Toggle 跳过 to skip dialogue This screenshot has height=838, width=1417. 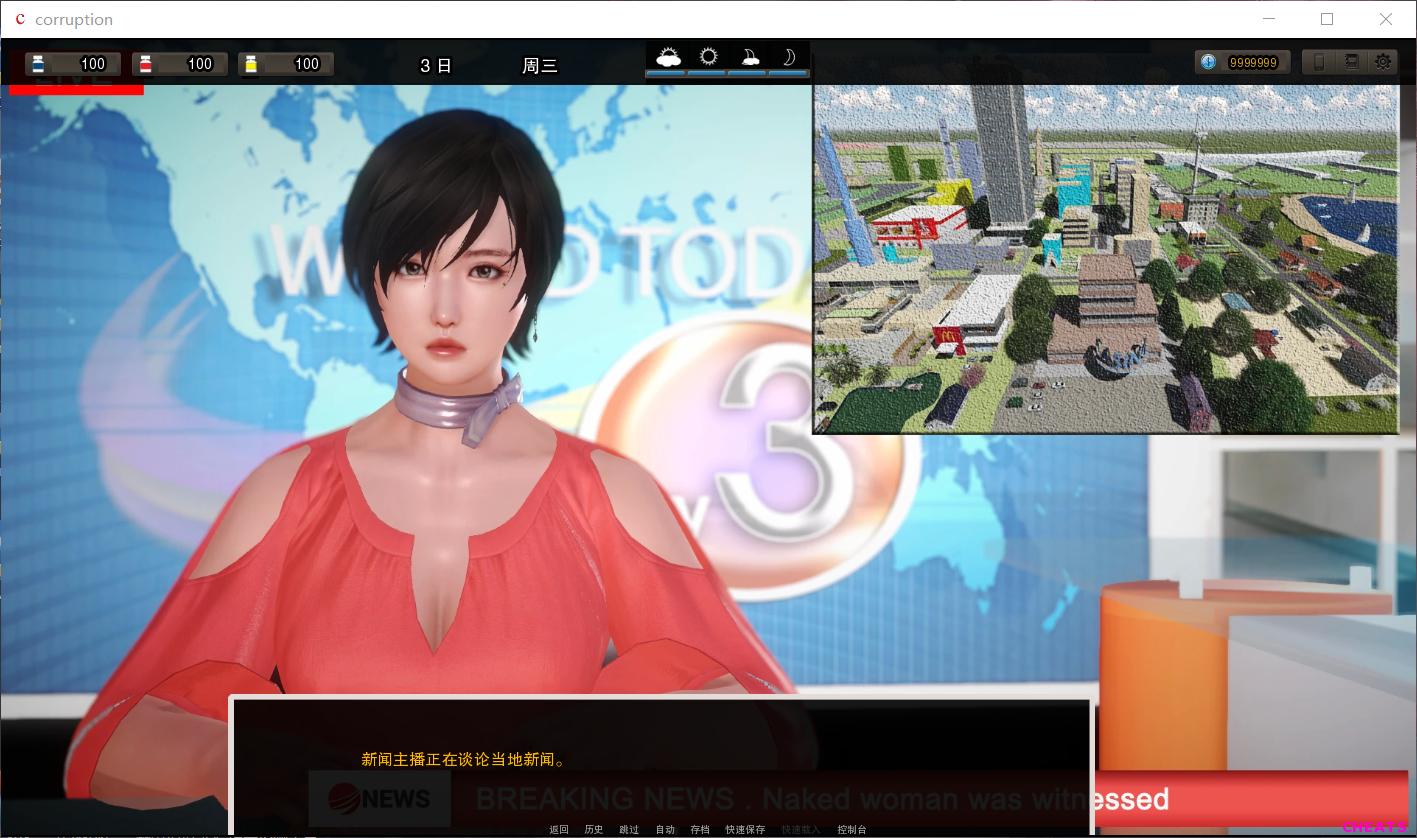click(x=629, y=829)
